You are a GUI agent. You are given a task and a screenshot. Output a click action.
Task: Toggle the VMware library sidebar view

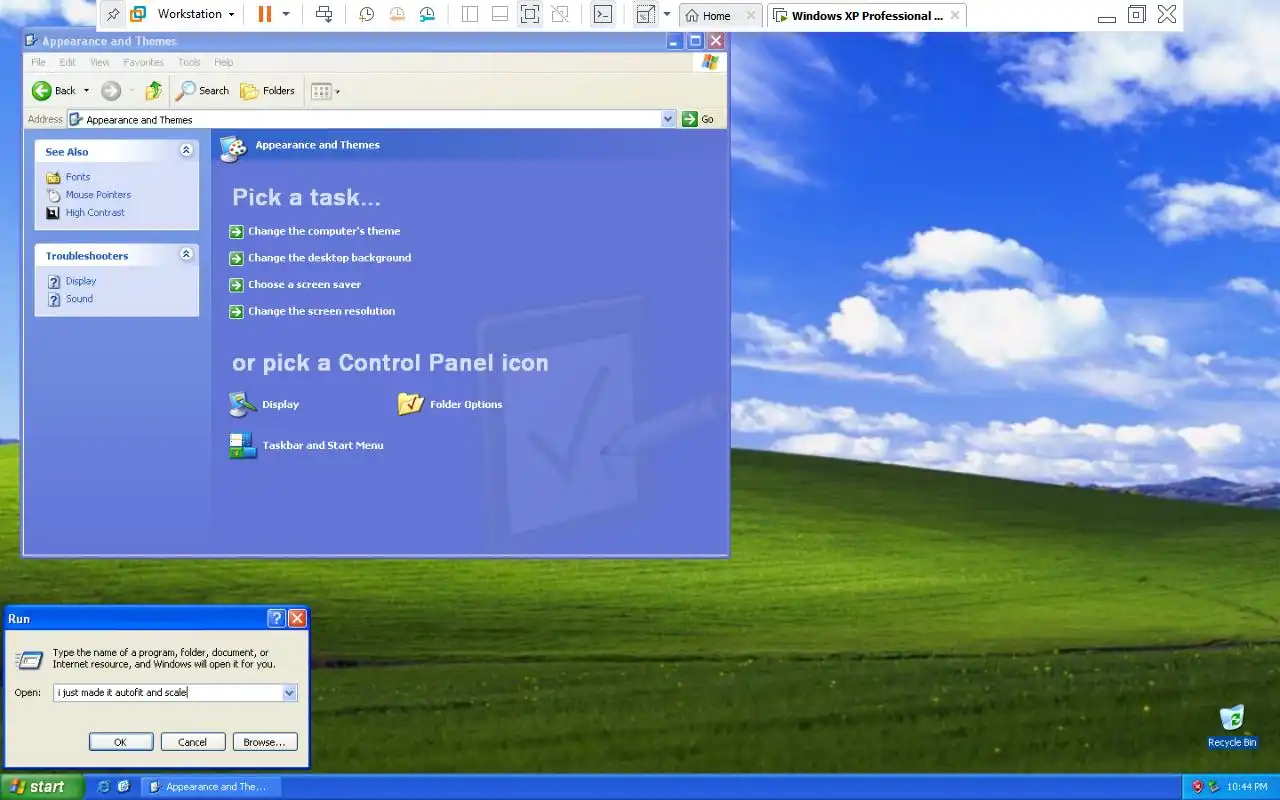[x=470, y=14]
